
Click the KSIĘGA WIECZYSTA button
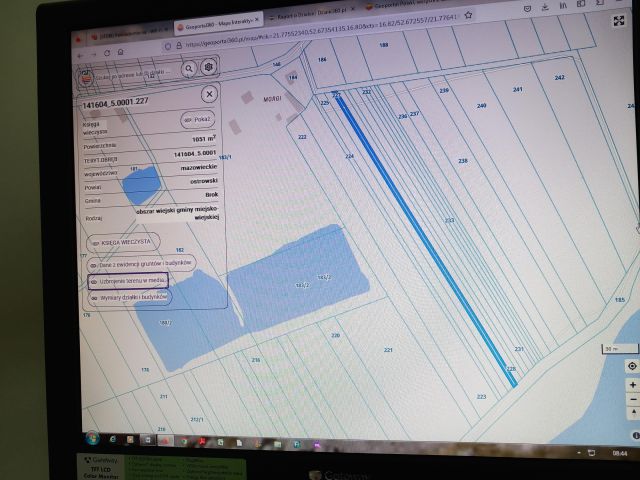point(123,242)
